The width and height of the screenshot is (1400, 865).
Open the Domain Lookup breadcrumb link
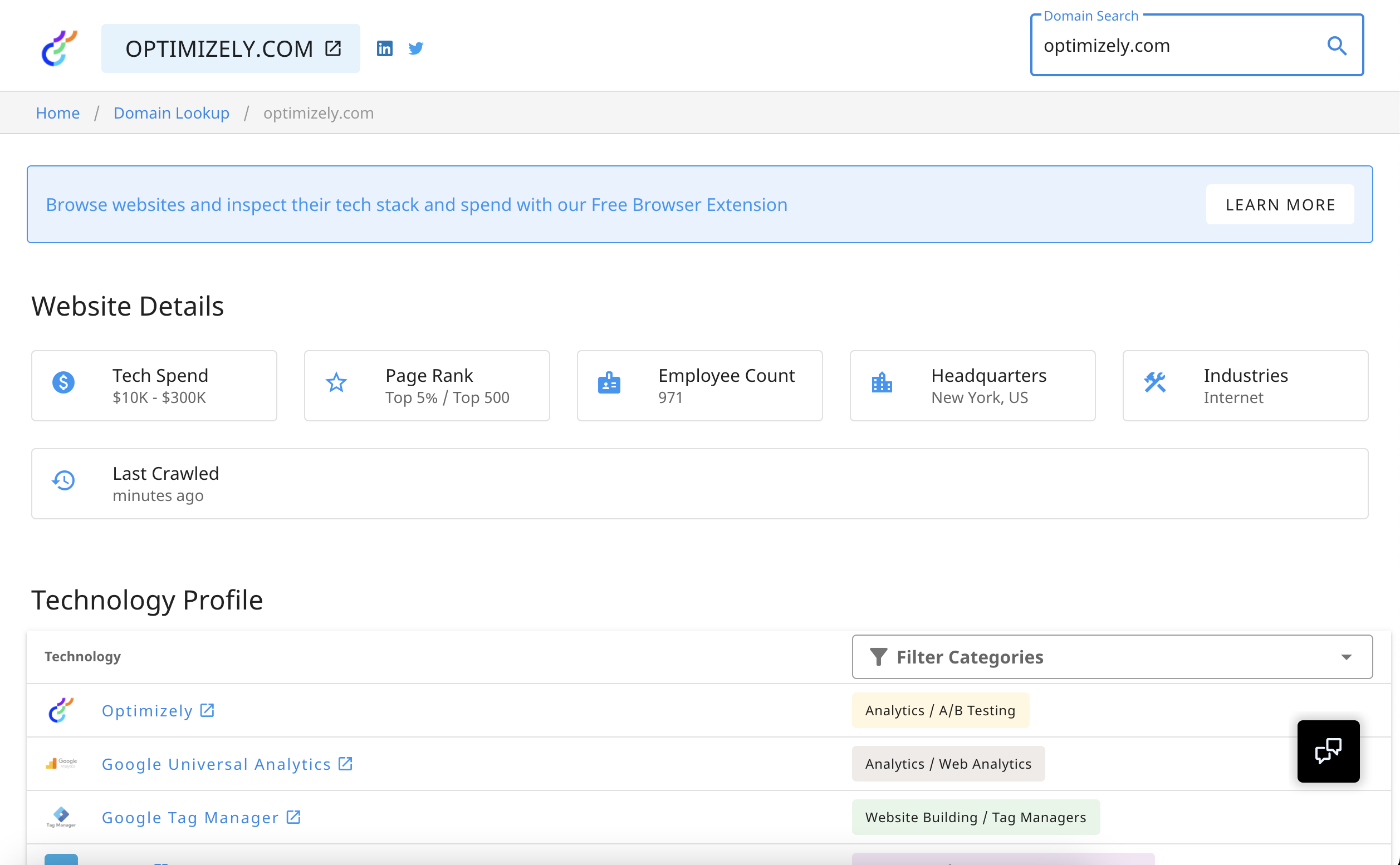pyautogui.click(x=171, y=112)
